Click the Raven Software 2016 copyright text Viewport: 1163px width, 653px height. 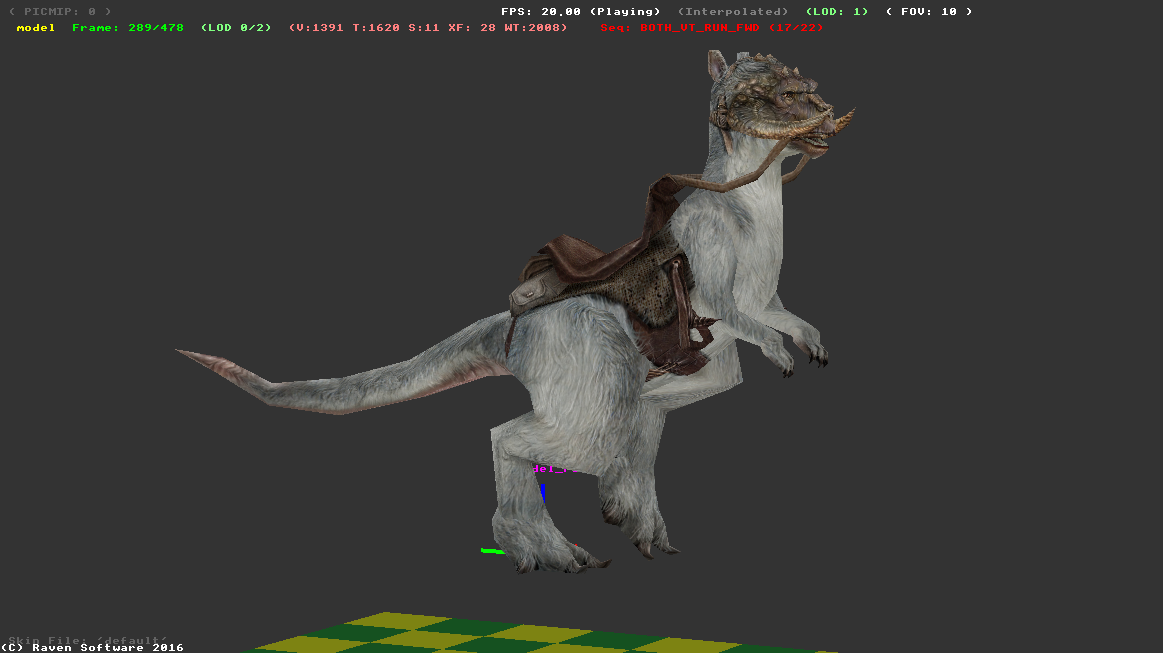pos(92,647)
